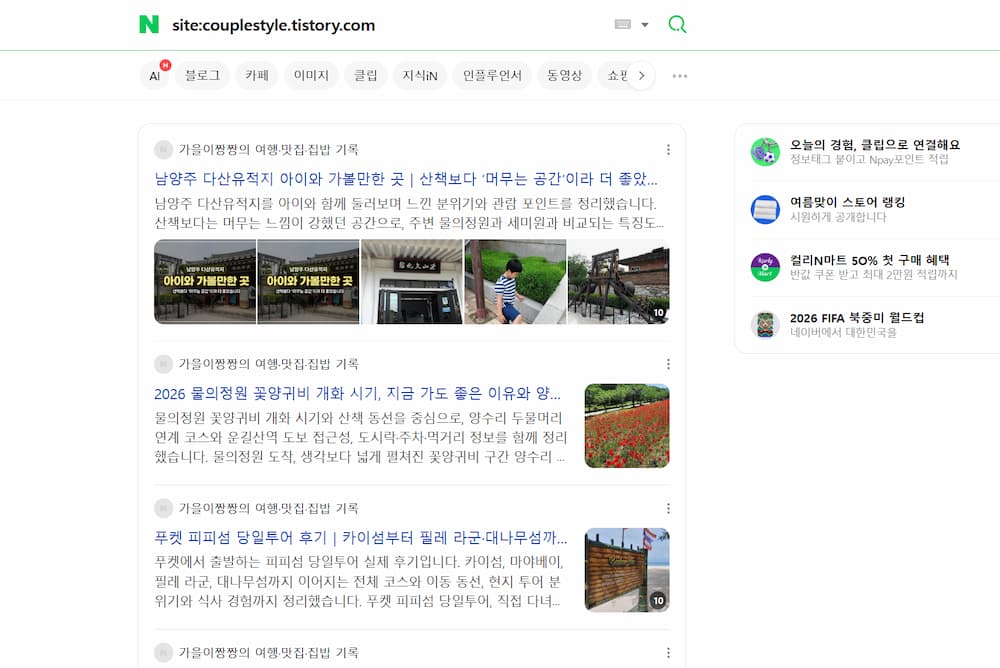Open 오늘의 경험, 클립으로 연결해요 promo
Image resolution: width=1000 pixels, height=668 pixels.
[875, 144]
